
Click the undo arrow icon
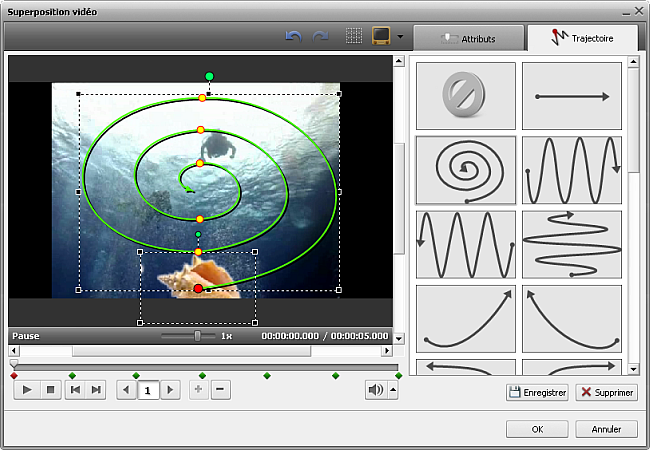(x=293, y=36)
